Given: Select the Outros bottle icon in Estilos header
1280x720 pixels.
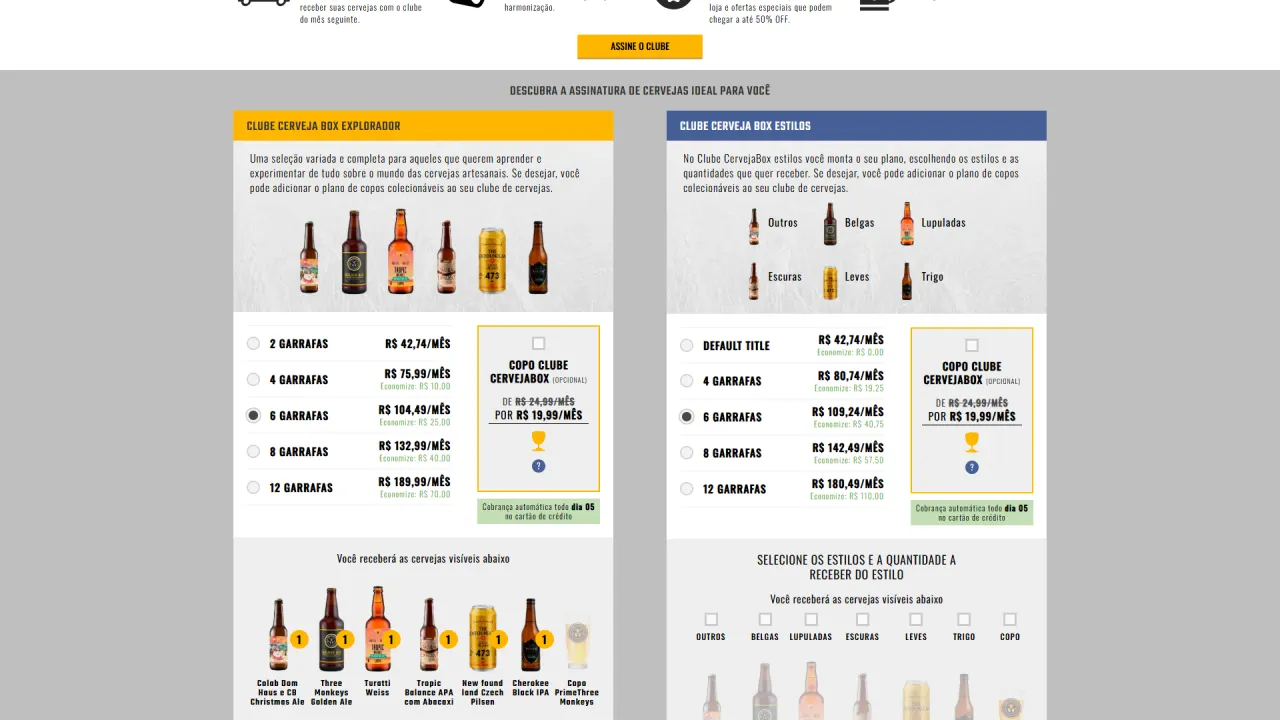Looking at the screenshot, I should pyautogui.click(x=754, y=224).
